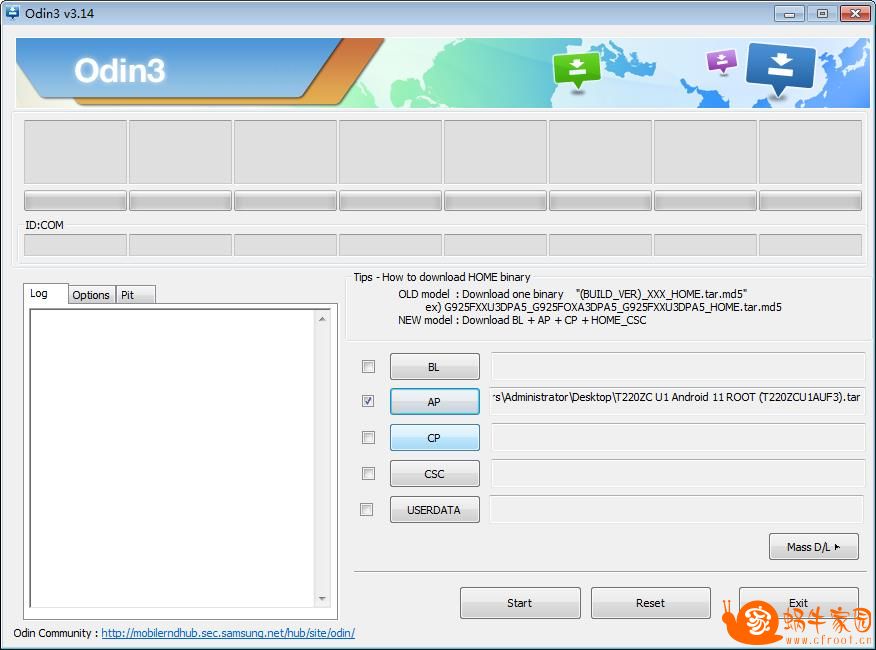Open the Mass D/L submenu
The height and width of the screenshot is (650, 876).
813,547
